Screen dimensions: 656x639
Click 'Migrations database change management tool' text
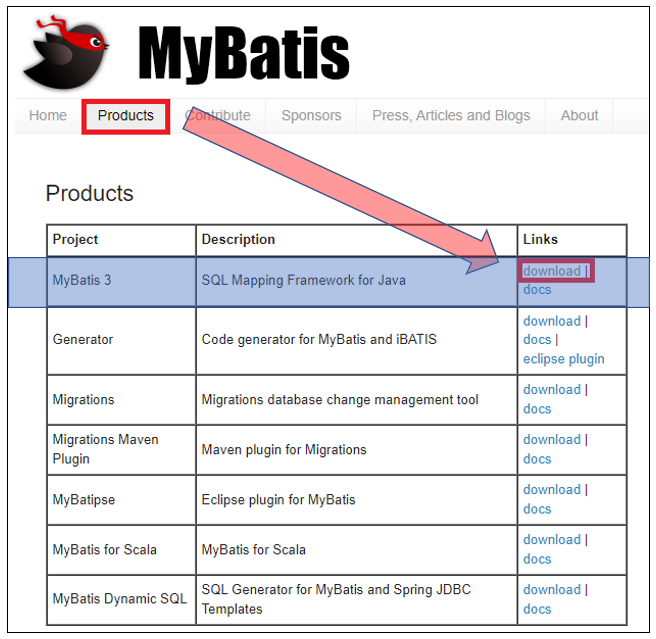pos(340,400)
